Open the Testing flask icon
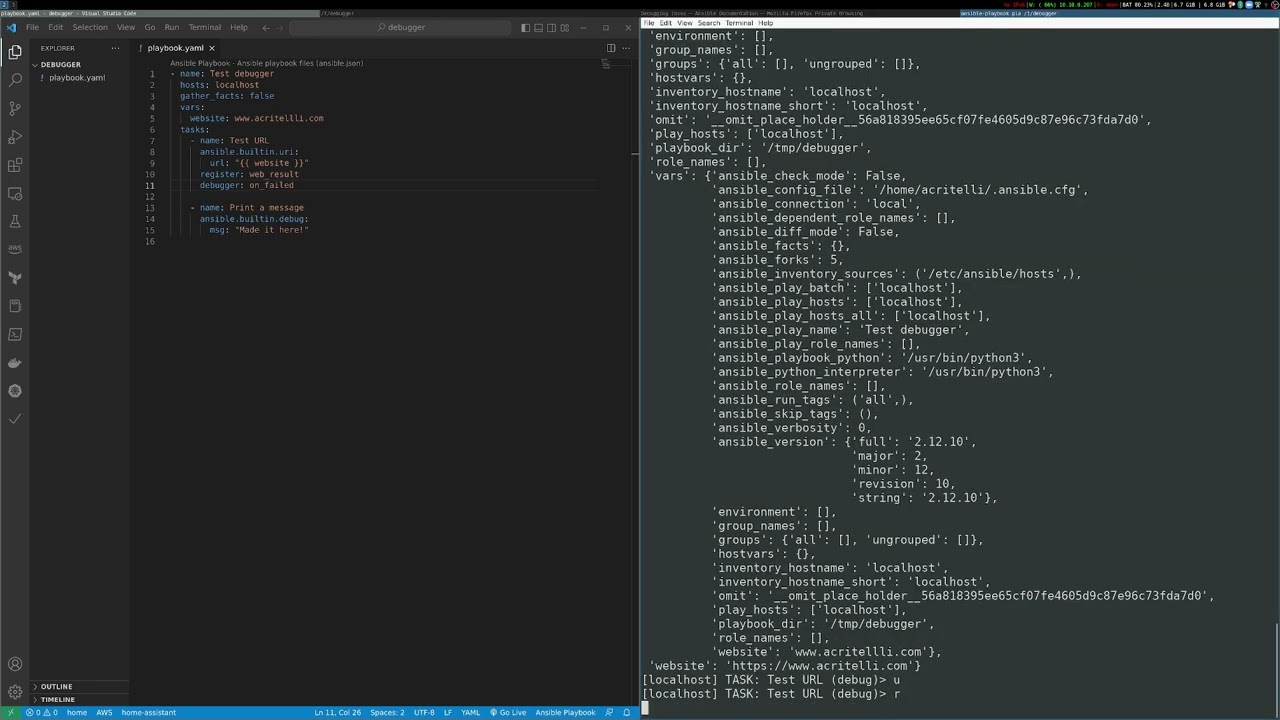1280x720 pixels. [15, 221]
